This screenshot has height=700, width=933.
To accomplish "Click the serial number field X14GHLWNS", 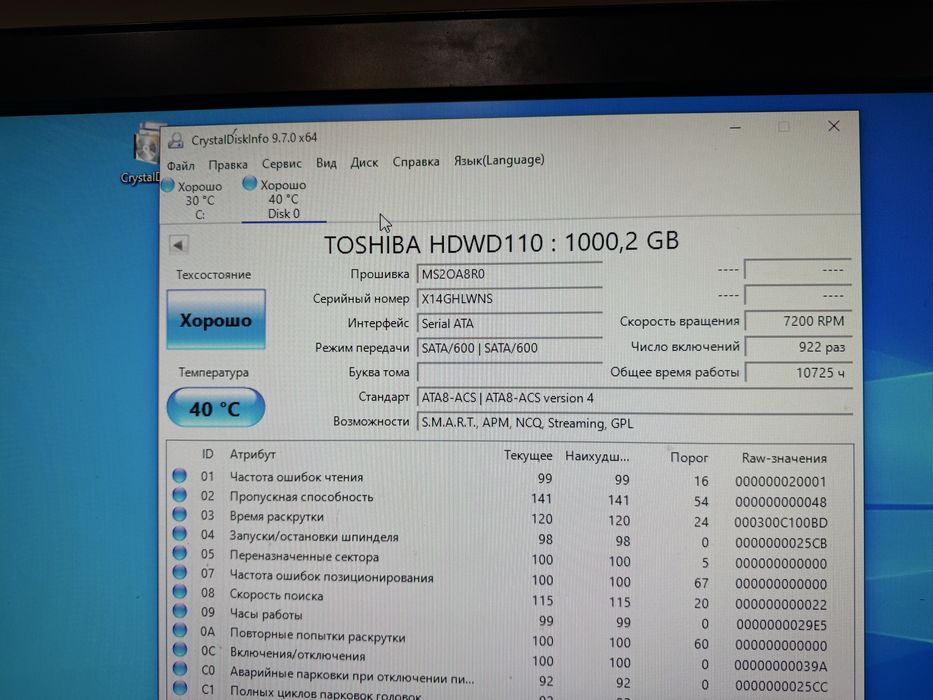I will (509, 299).
